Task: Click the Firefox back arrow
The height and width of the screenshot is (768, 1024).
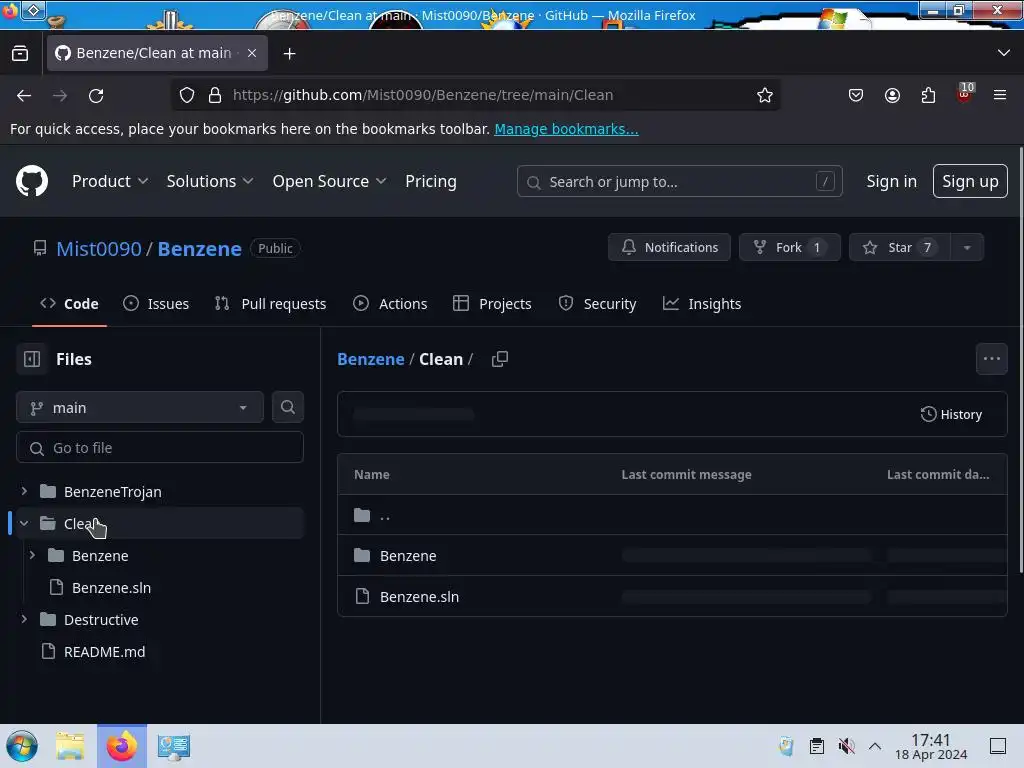Action: coord(24,95)
